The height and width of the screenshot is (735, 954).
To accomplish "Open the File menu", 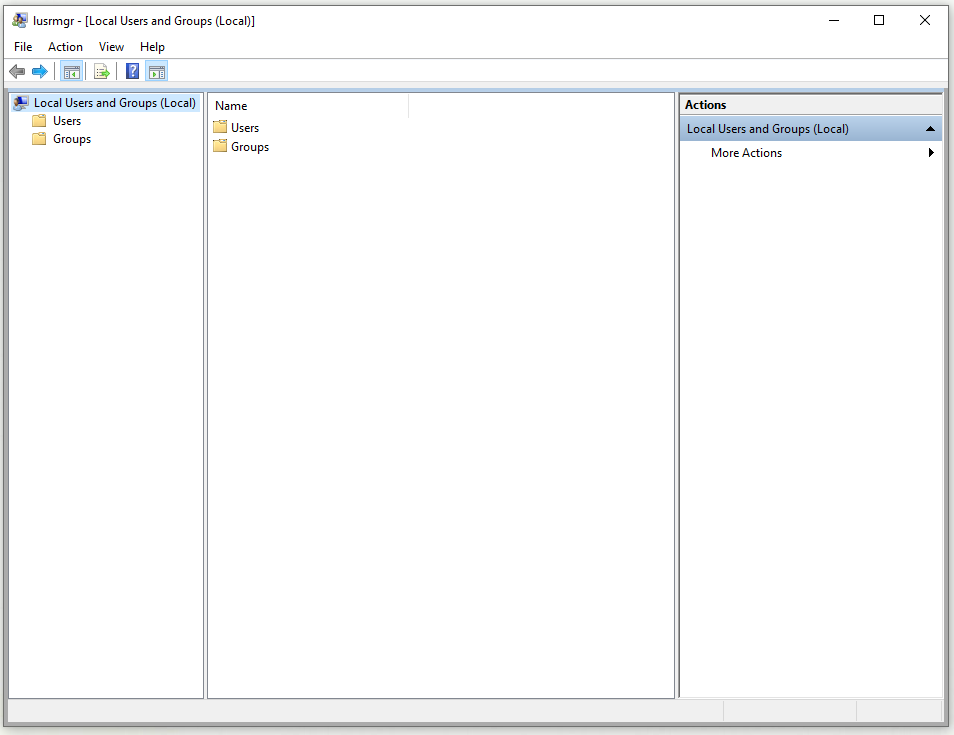I will [23, 47].
